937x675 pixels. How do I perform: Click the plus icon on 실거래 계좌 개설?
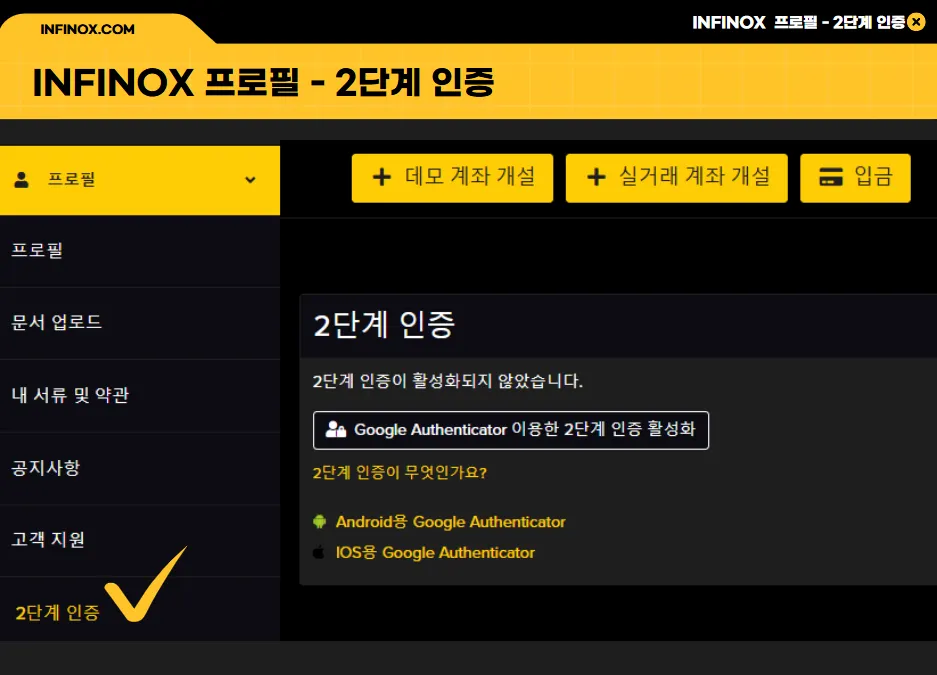pos(596,177)
